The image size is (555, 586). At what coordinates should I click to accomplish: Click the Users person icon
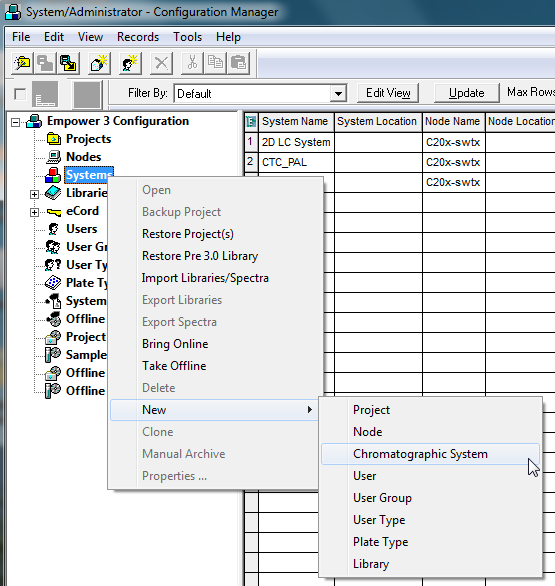54,229
